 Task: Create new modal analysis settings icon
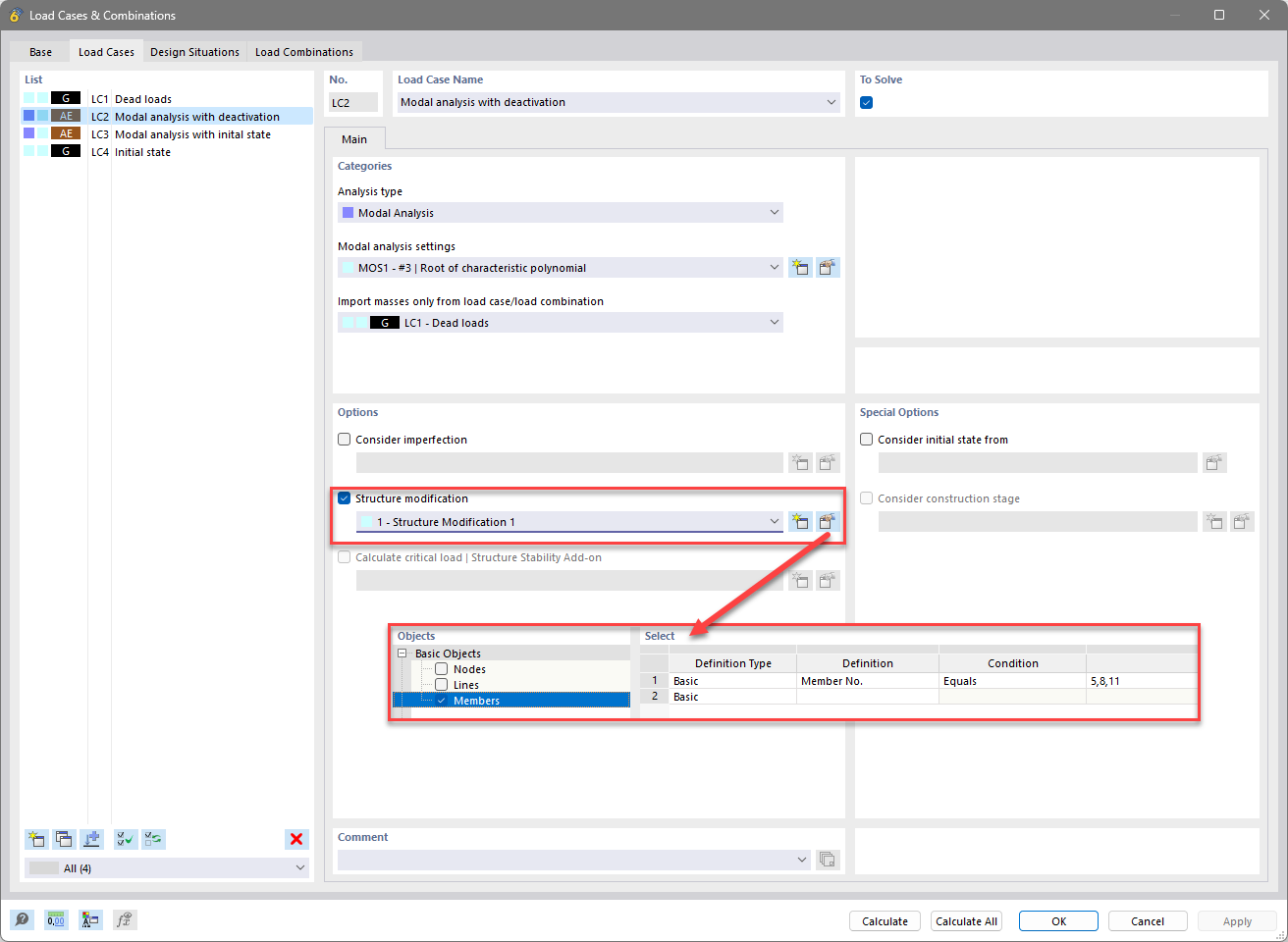click(800, 267)
